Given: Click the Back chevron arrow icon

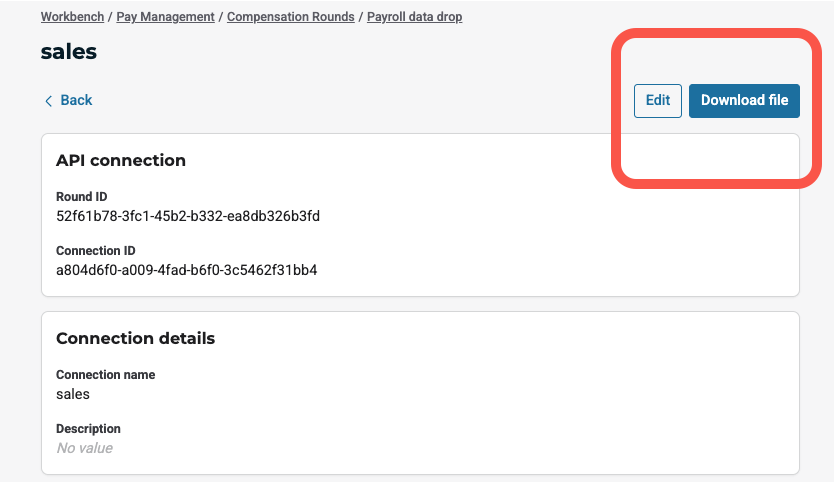Looking at the screenshot, I should point(48,101).
